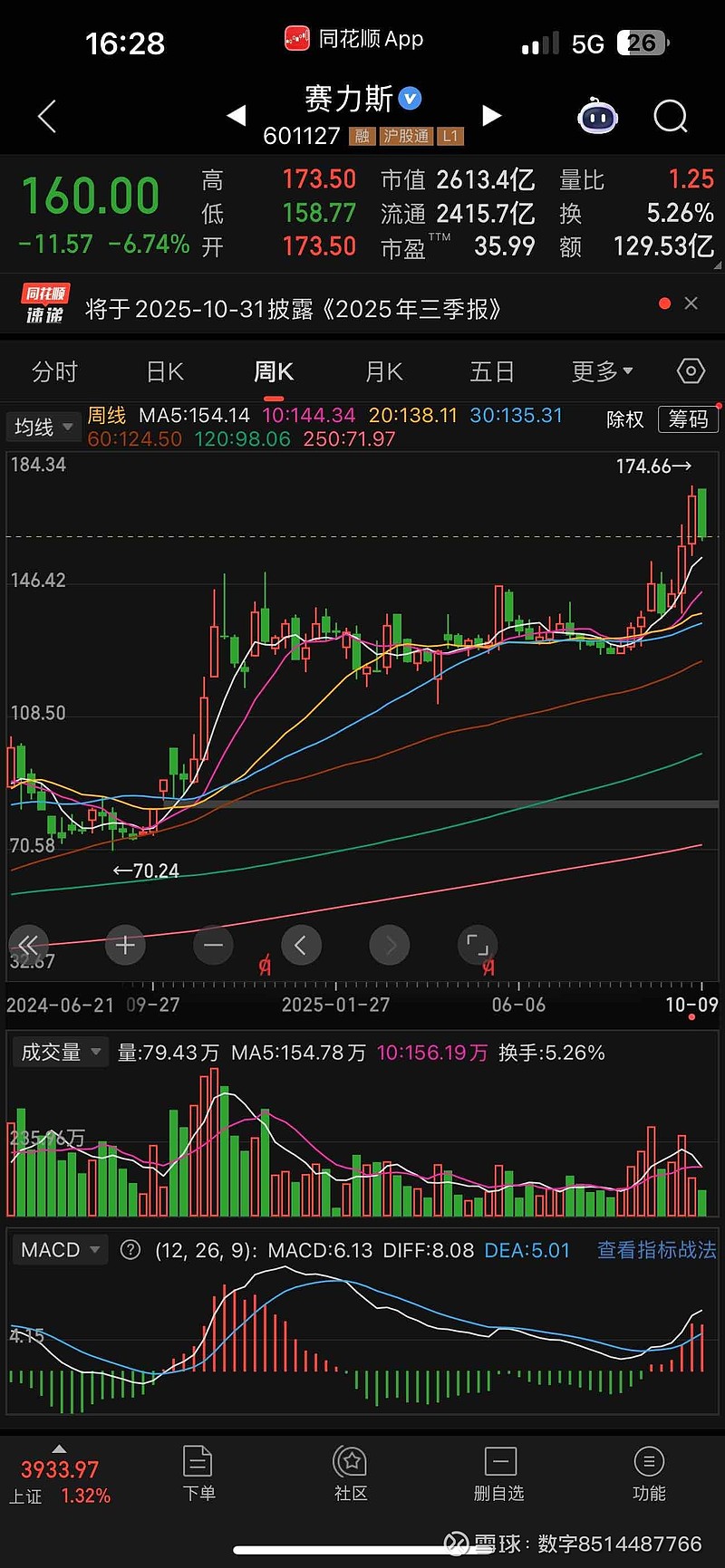This screenshot has height=1568, width=725.
Task: Tap the 174.66 high price marker
Action: 653,466
